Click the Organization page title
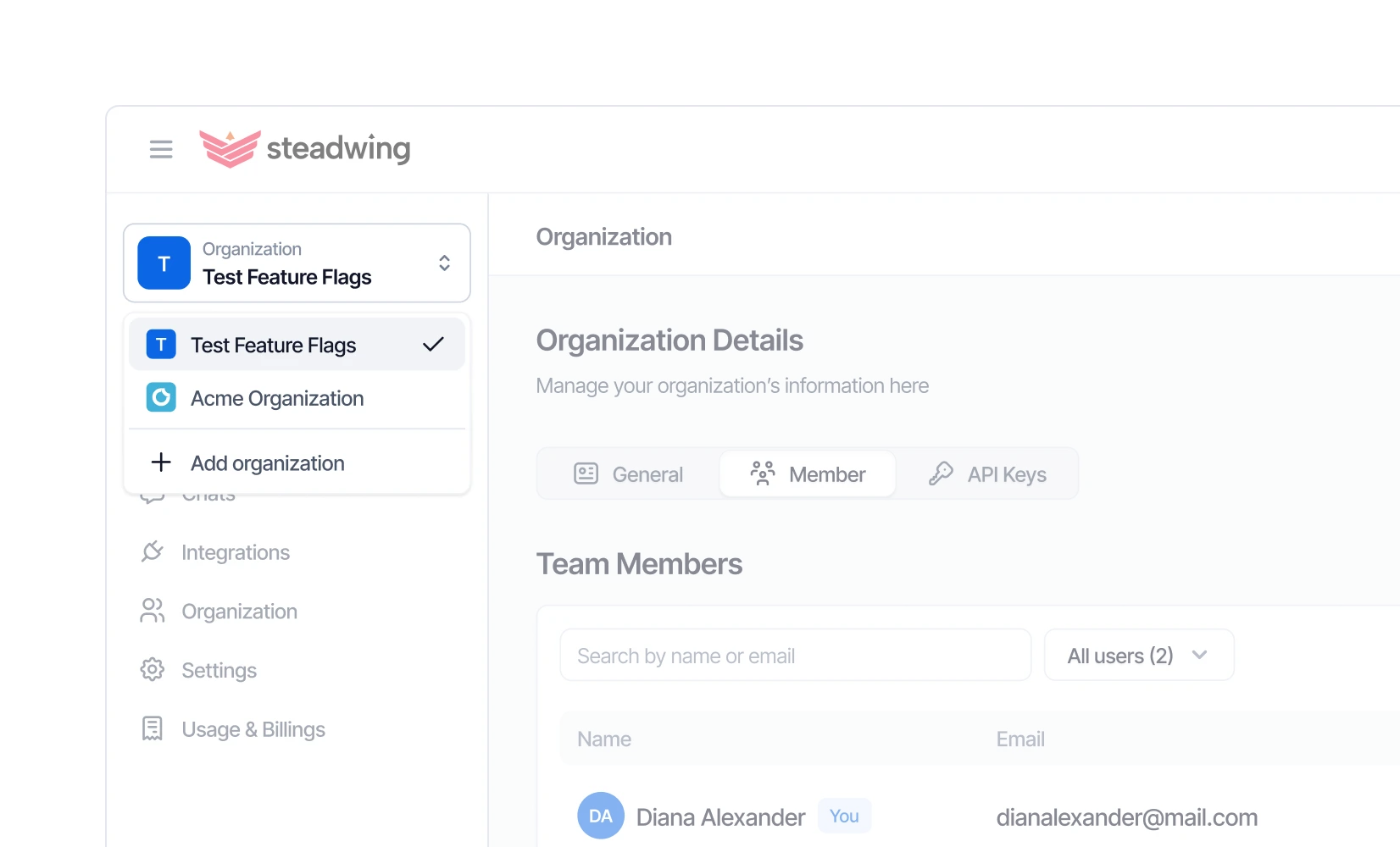The width and height of the screenshot is (1400, 847). (x=604, y=237)
